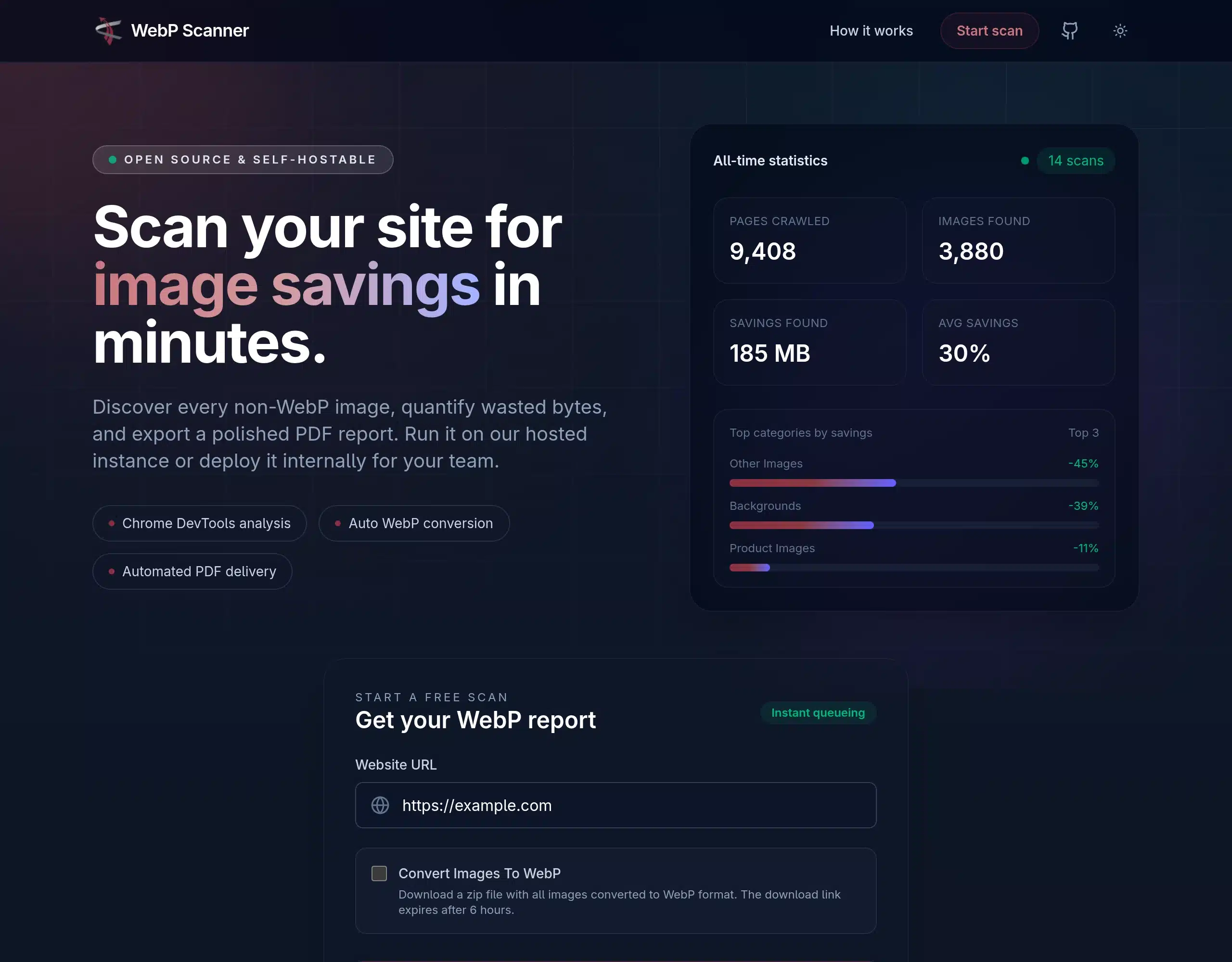Click the Instant queueing badge
Image resolution: width=1232 pixels, height=962 pixels.
[818, 713]
